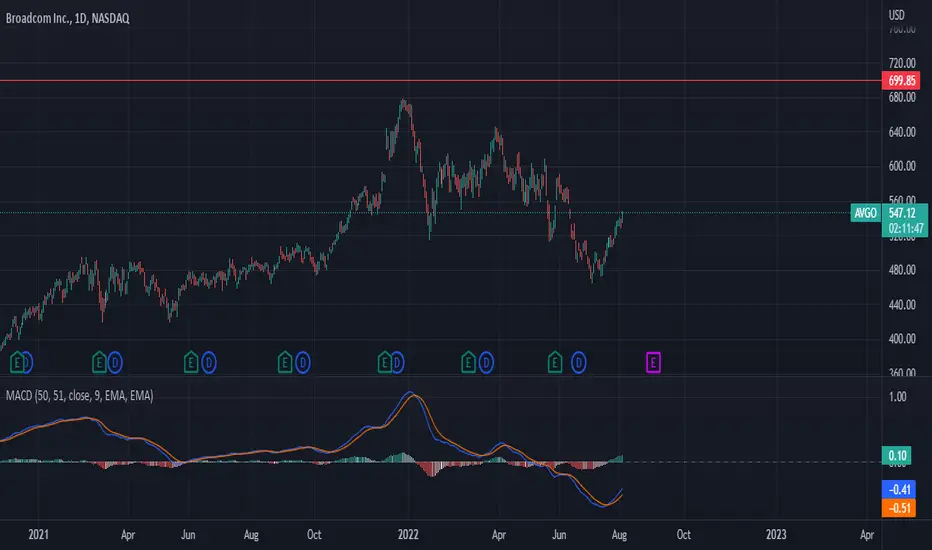Click the blue -0.41 MACD value label

click(x=899, y=489)
